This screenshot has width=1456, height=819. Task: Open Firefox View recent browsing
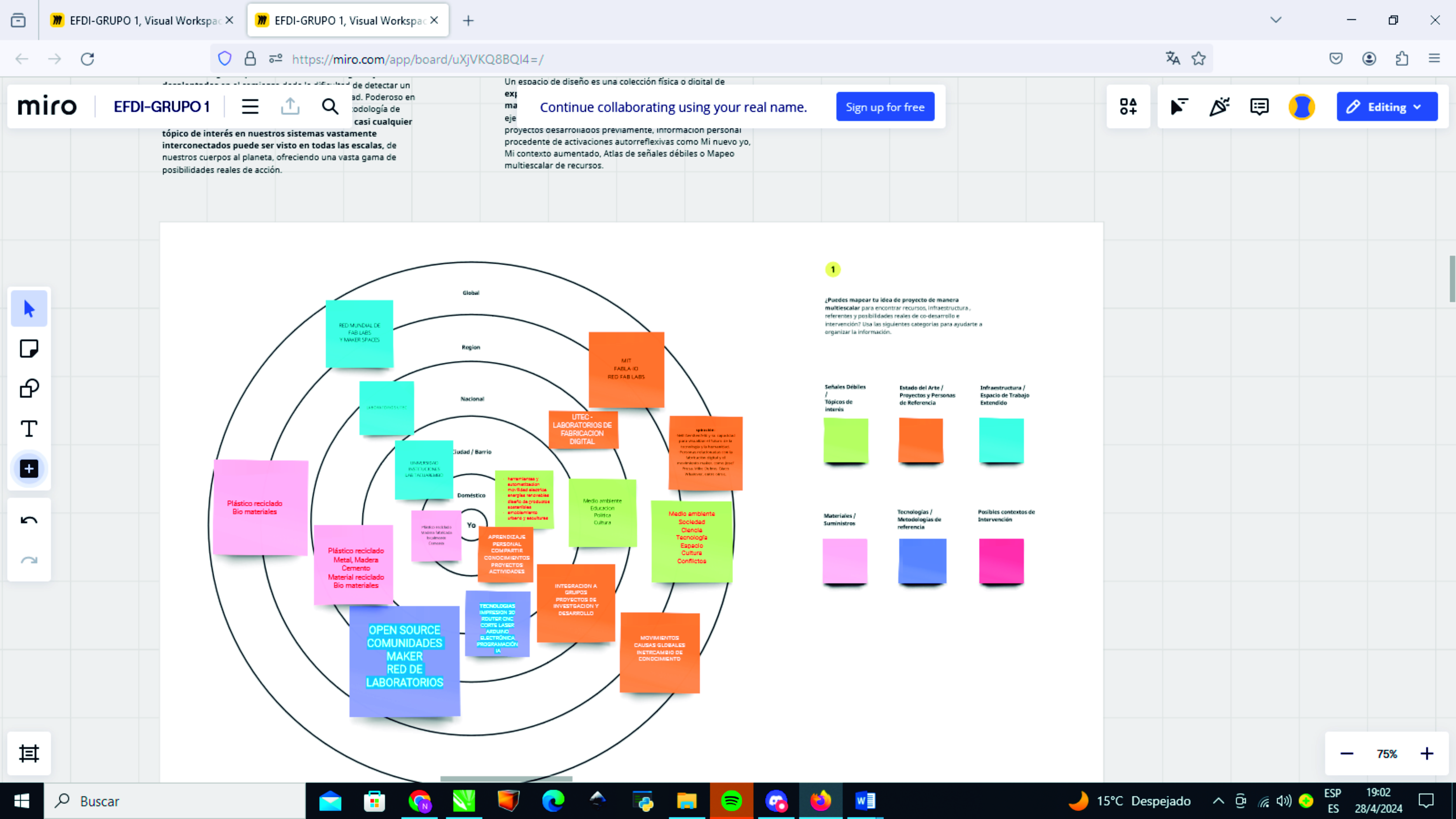click(18, 20)
